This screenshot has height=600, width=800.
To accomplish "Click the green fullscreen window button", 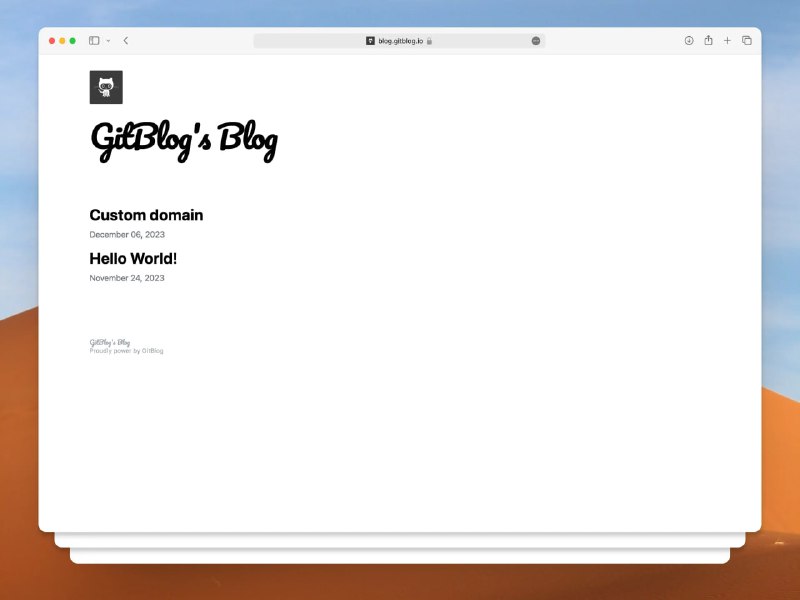I will point(72,41).
